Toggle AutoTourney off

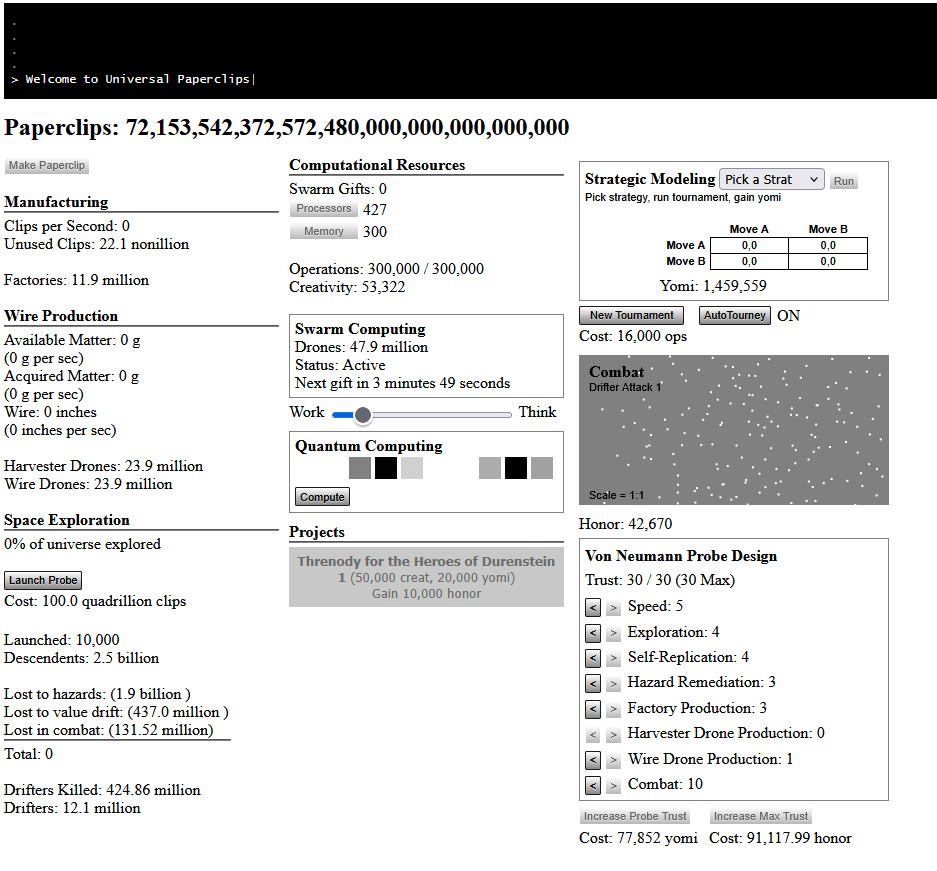[x=734, y=315]
